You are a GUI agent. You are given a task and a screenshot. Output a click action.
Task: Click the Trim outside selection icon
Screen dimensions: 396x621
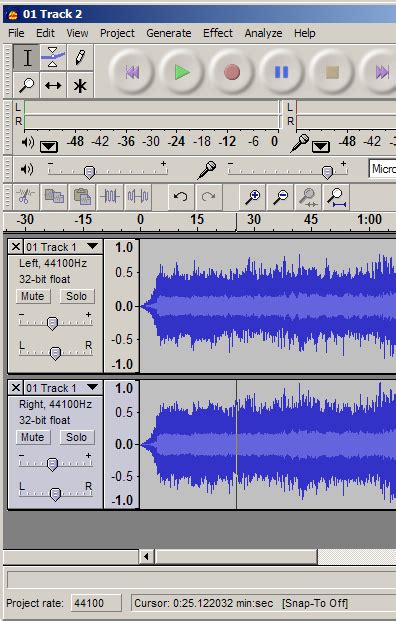click(x=110, y=196)
